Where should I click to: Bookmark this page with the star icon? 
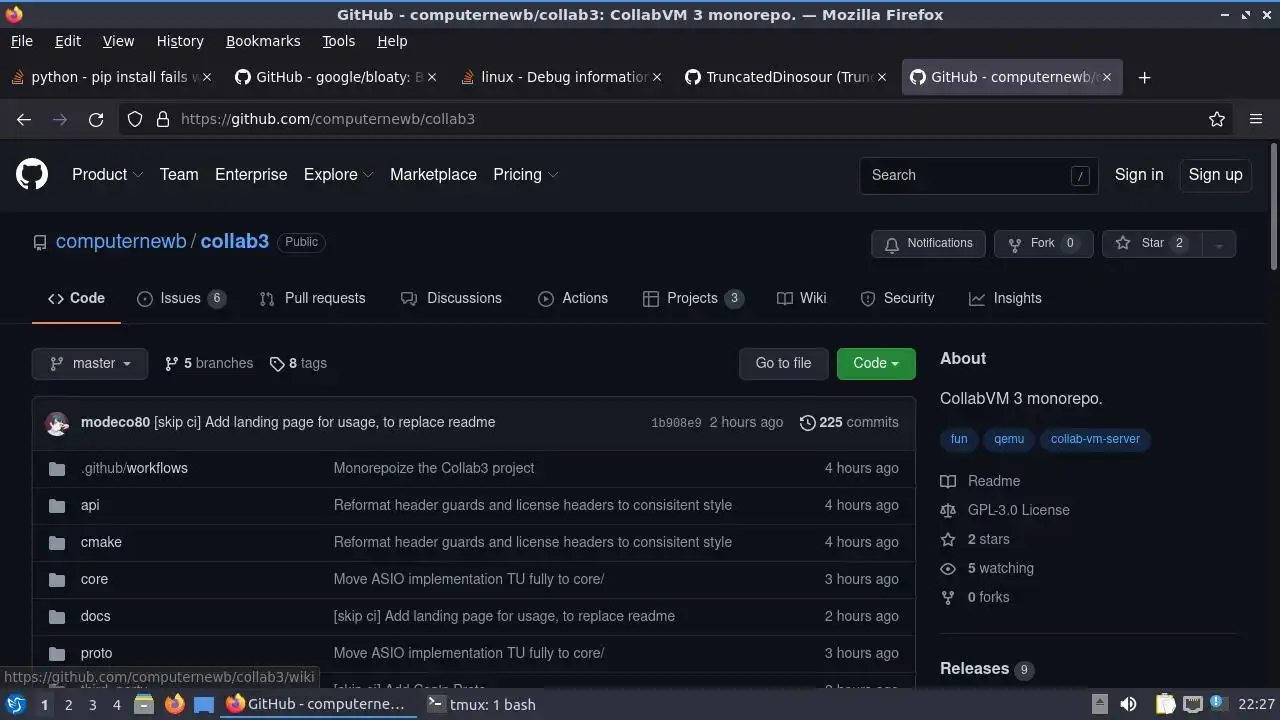pyautogui.click(x=1217, y=119)
